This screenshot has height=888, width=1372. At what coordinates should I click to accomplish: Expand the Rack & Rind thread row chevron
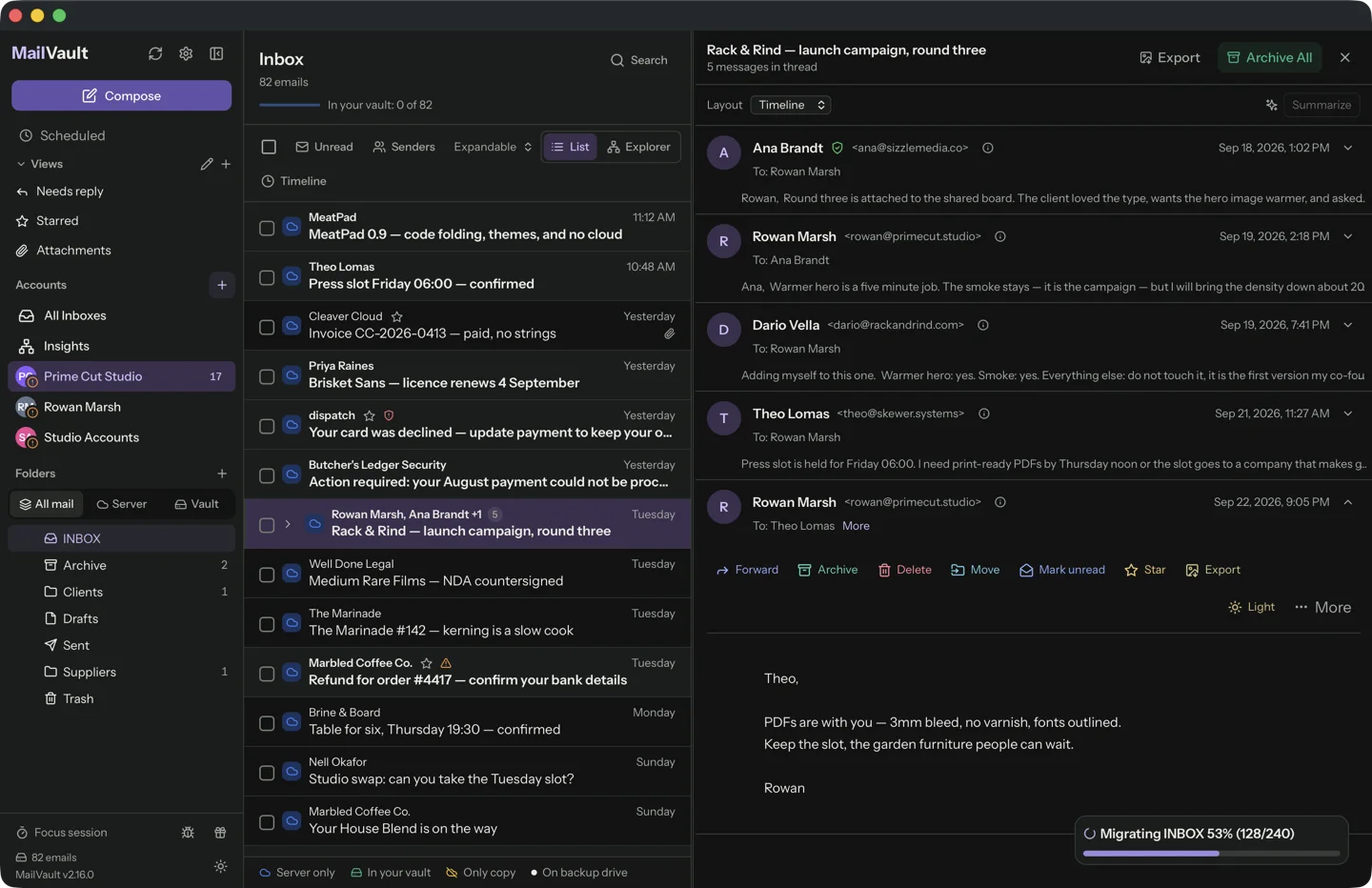click(288, 524)
